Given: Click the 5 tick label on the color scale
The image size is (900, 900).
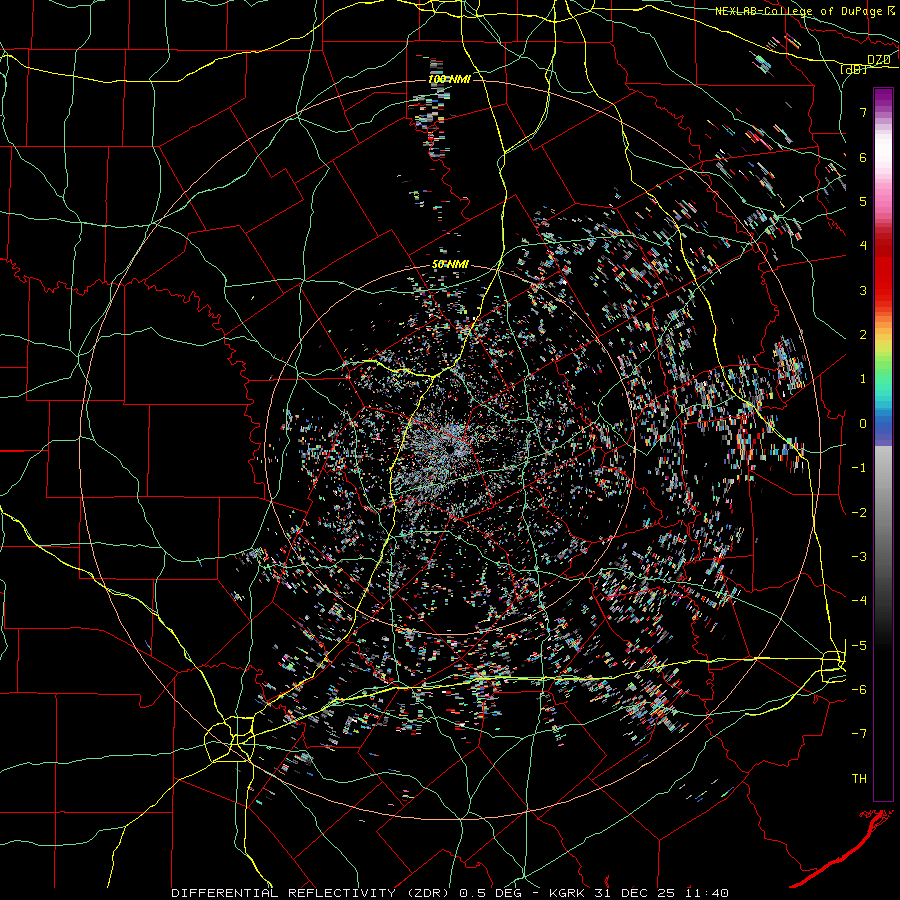Looking at the screenshot, I should [863, 202].
